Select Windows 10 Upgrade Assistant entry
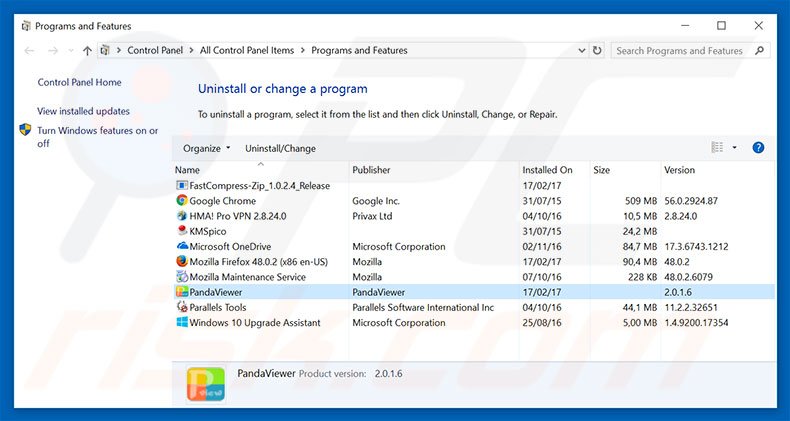 tap(255, 322)
